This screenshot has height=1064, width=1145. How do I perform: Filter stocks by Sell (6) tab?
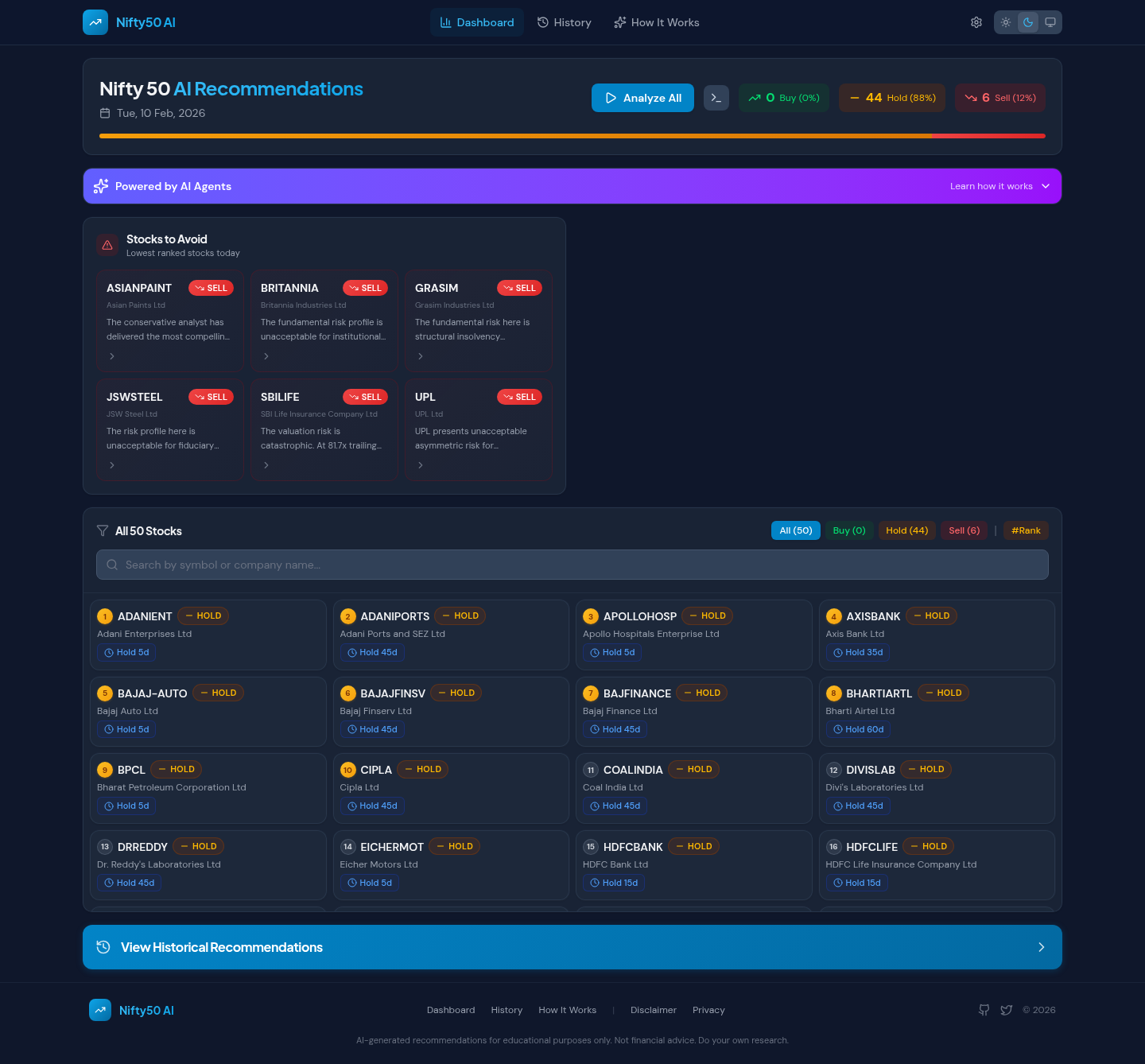click(x=965, y=530)
